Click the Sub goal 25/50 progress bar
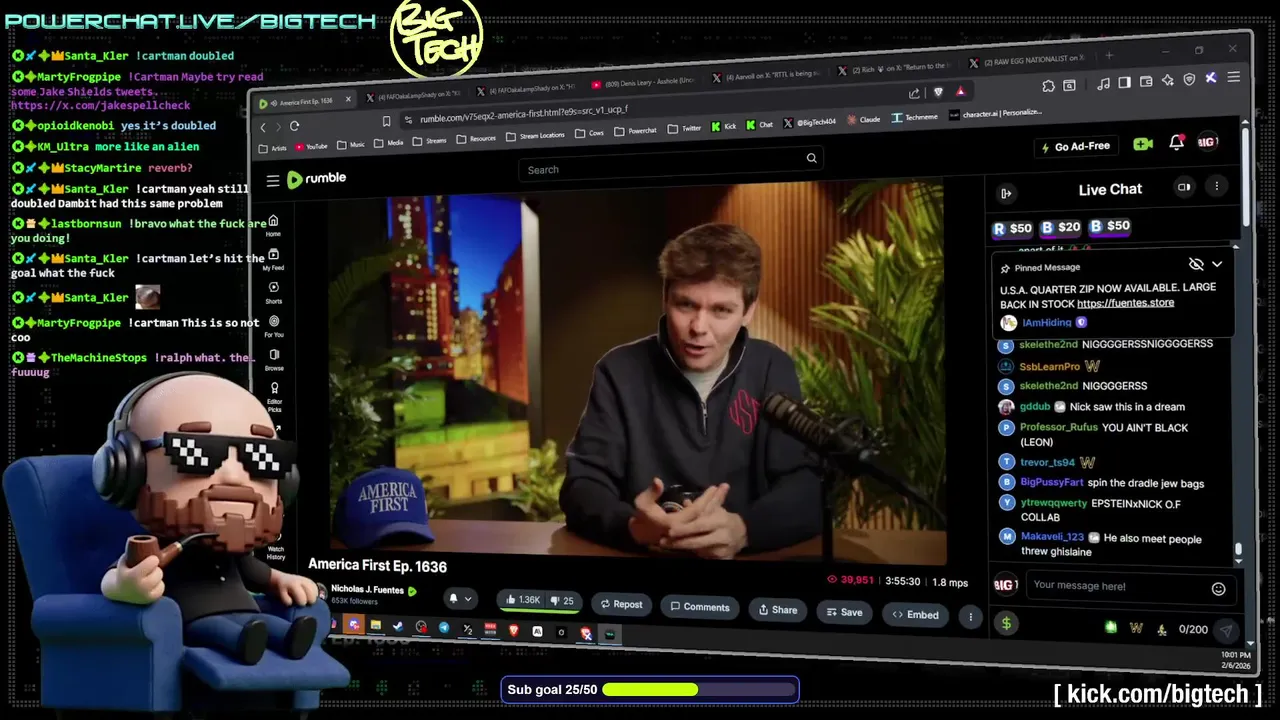Viewport: 1280px width, 720px height. (650, 690)
